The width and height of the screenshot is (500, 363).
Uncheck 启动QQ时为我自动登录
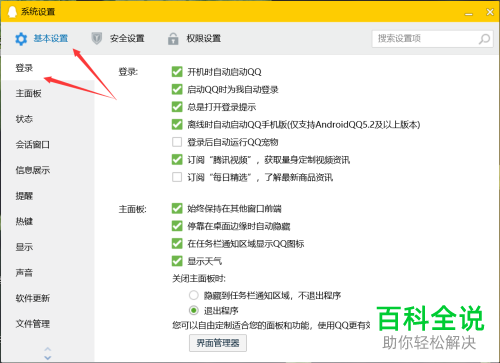(x=177, y=89)
